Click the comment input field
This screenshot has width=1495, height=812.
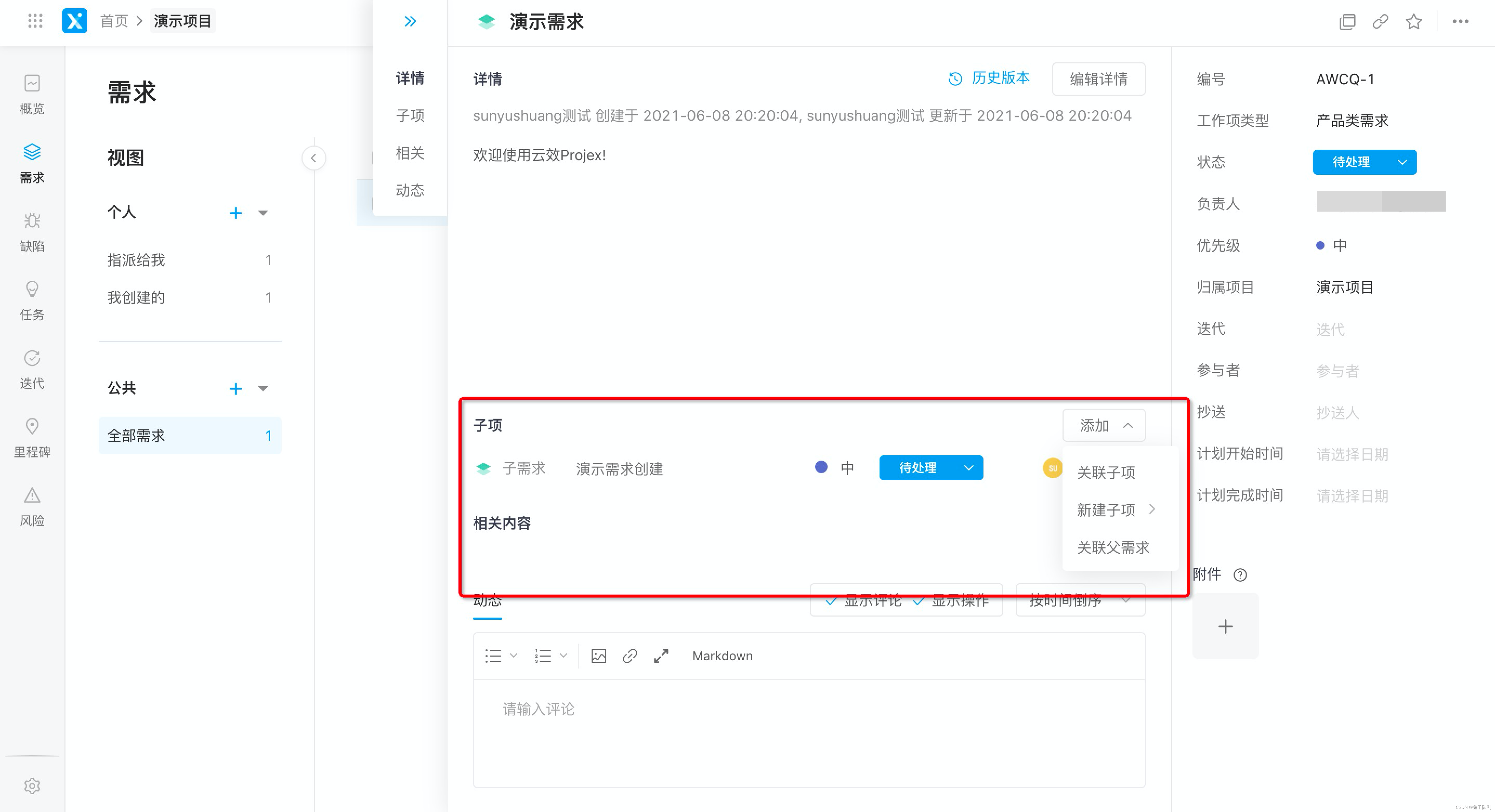808,731
